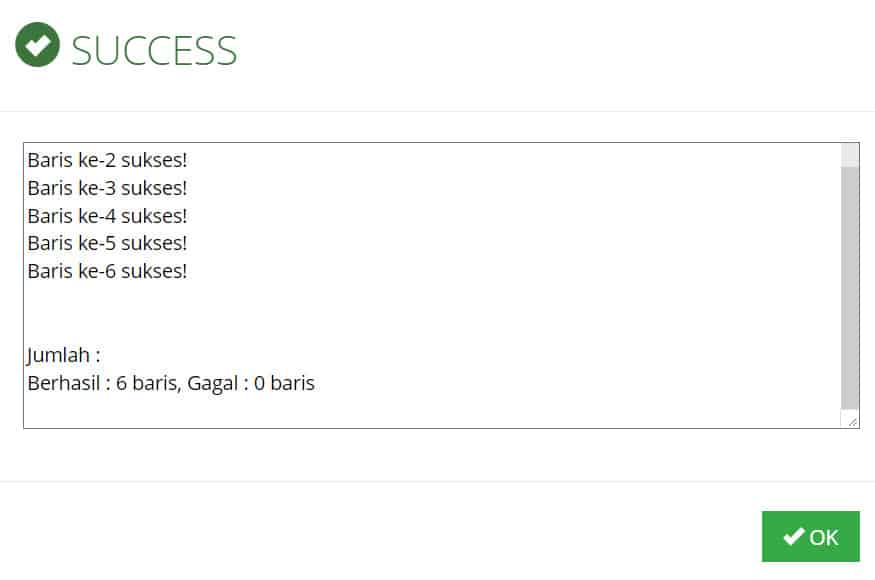Click the checkmark icon inside the OK button
875x580 pixels.
[x=794, y=536]
